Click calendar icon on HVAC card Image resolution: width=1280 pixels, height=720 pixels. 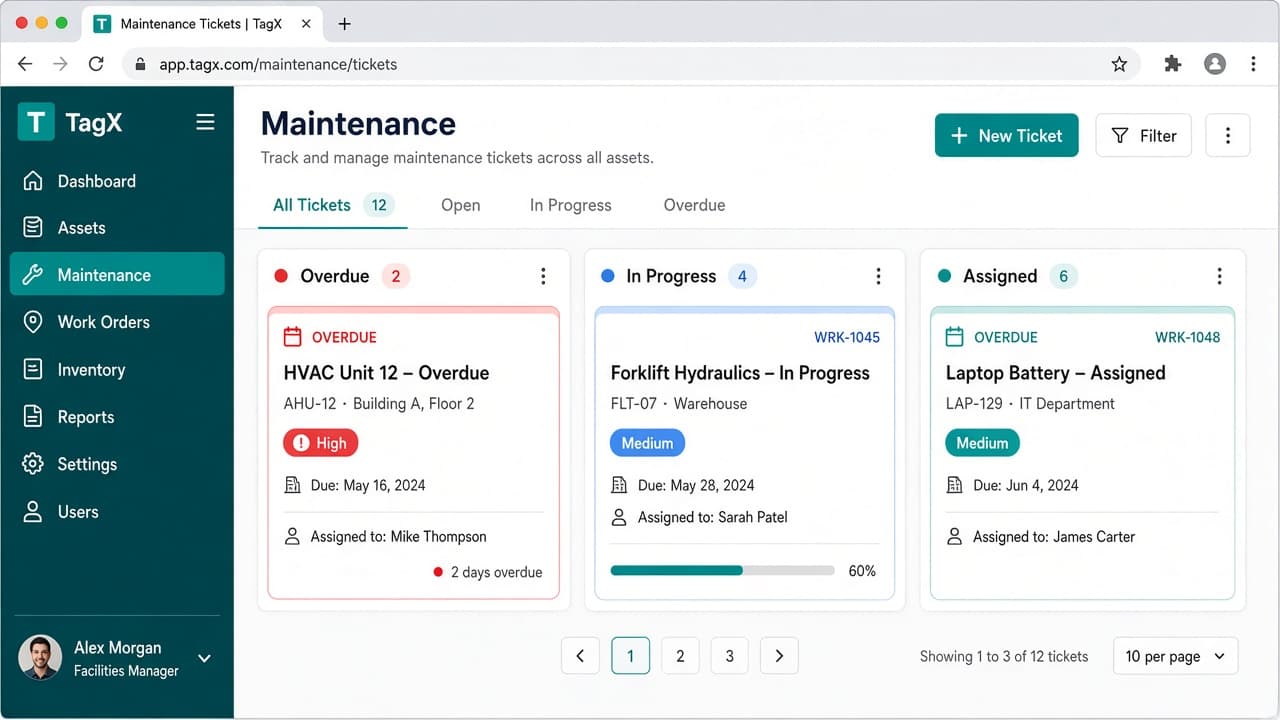click(293, 337)
